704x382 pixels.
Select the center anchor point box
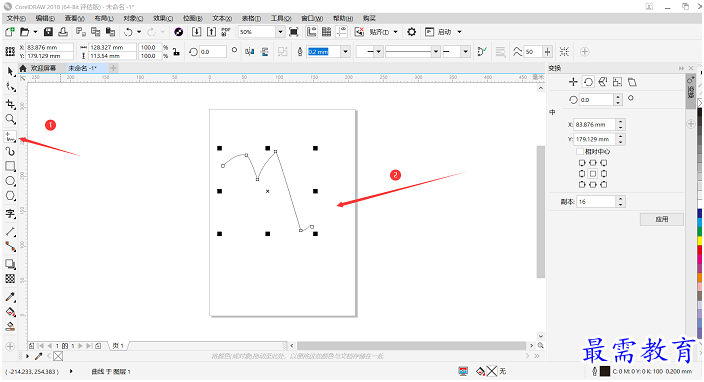593,174
